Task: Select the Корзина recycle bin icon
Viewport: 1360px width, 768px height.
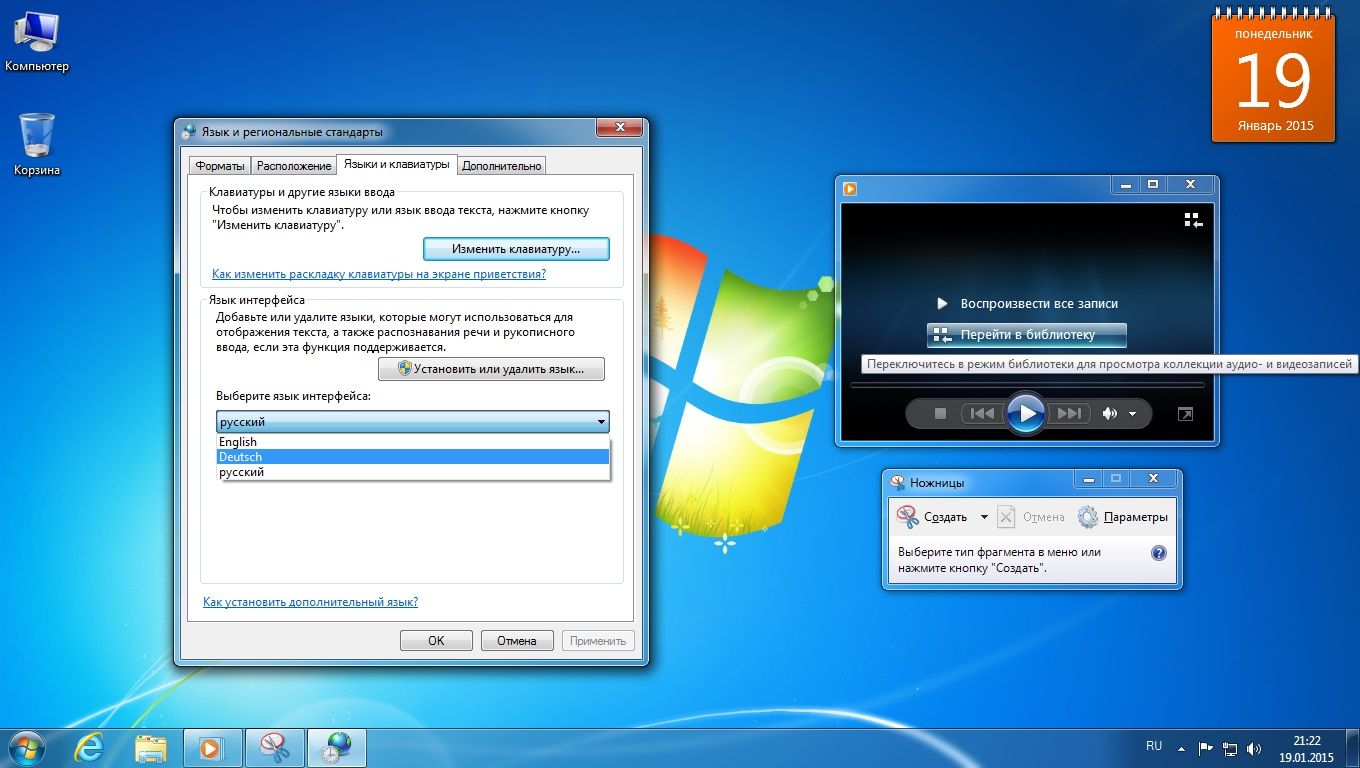Action: point(37,144)
